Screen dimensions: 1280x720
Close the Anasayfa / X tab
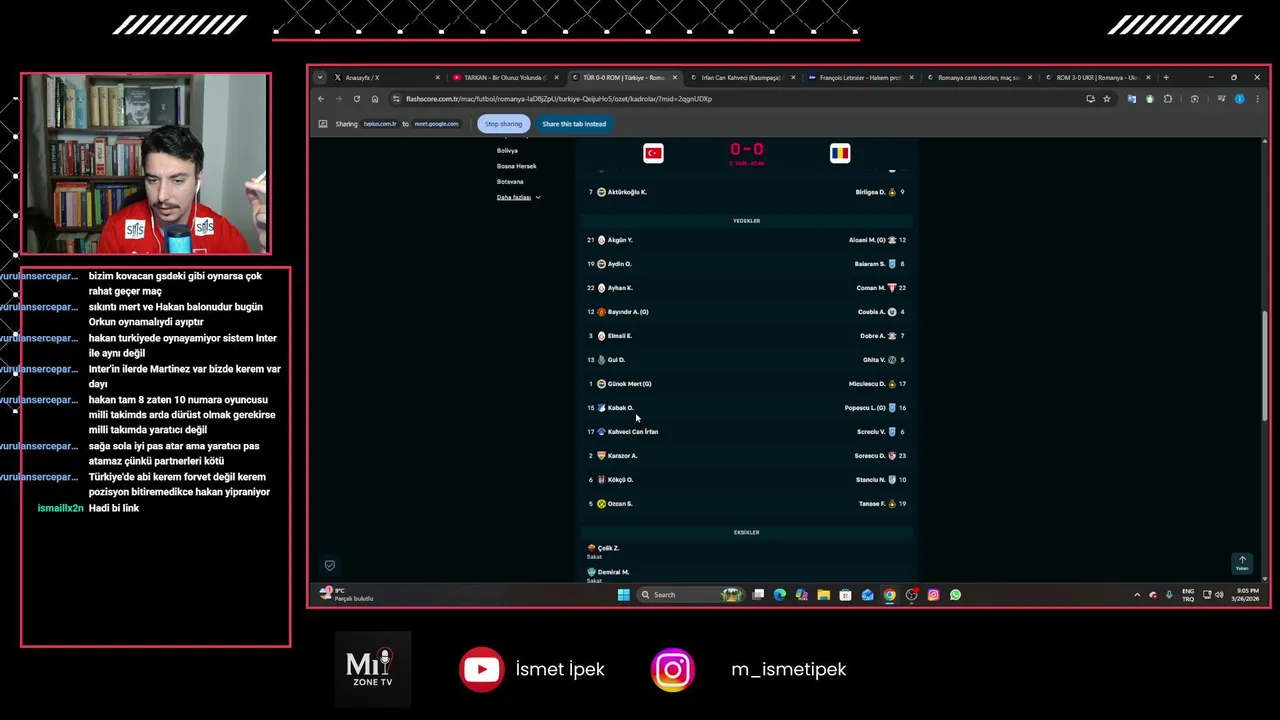437,77
